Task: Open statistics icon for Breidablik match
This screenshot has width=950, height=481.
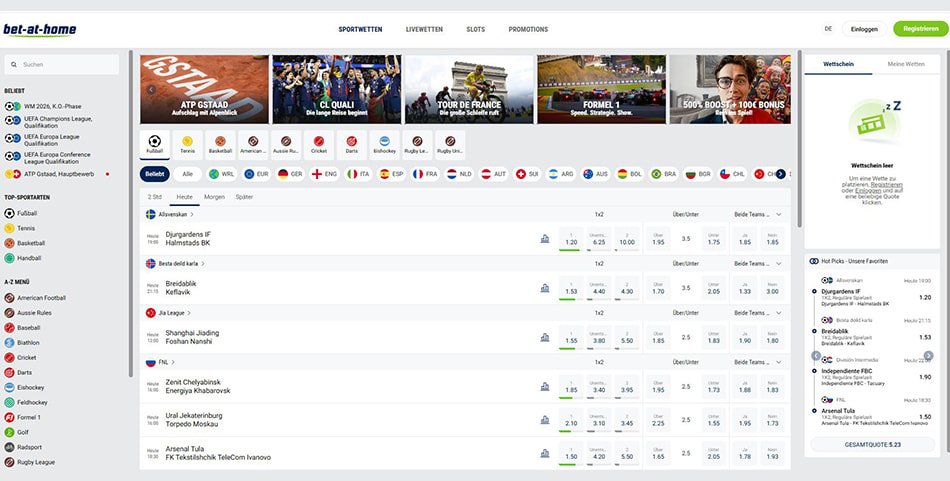Action: 545,288
